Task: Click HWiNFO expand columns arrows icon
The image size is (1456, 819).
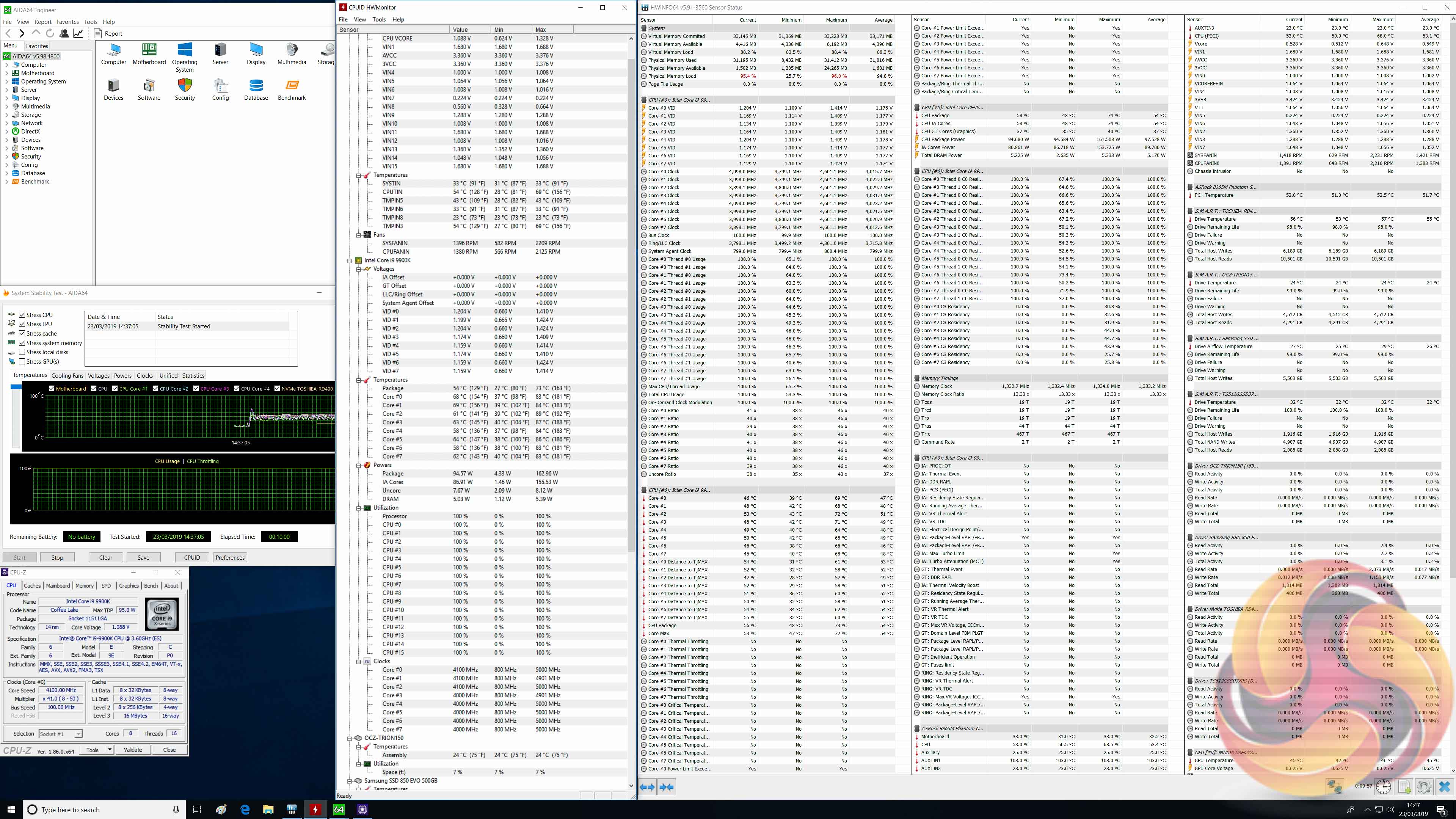Action: 648,787
